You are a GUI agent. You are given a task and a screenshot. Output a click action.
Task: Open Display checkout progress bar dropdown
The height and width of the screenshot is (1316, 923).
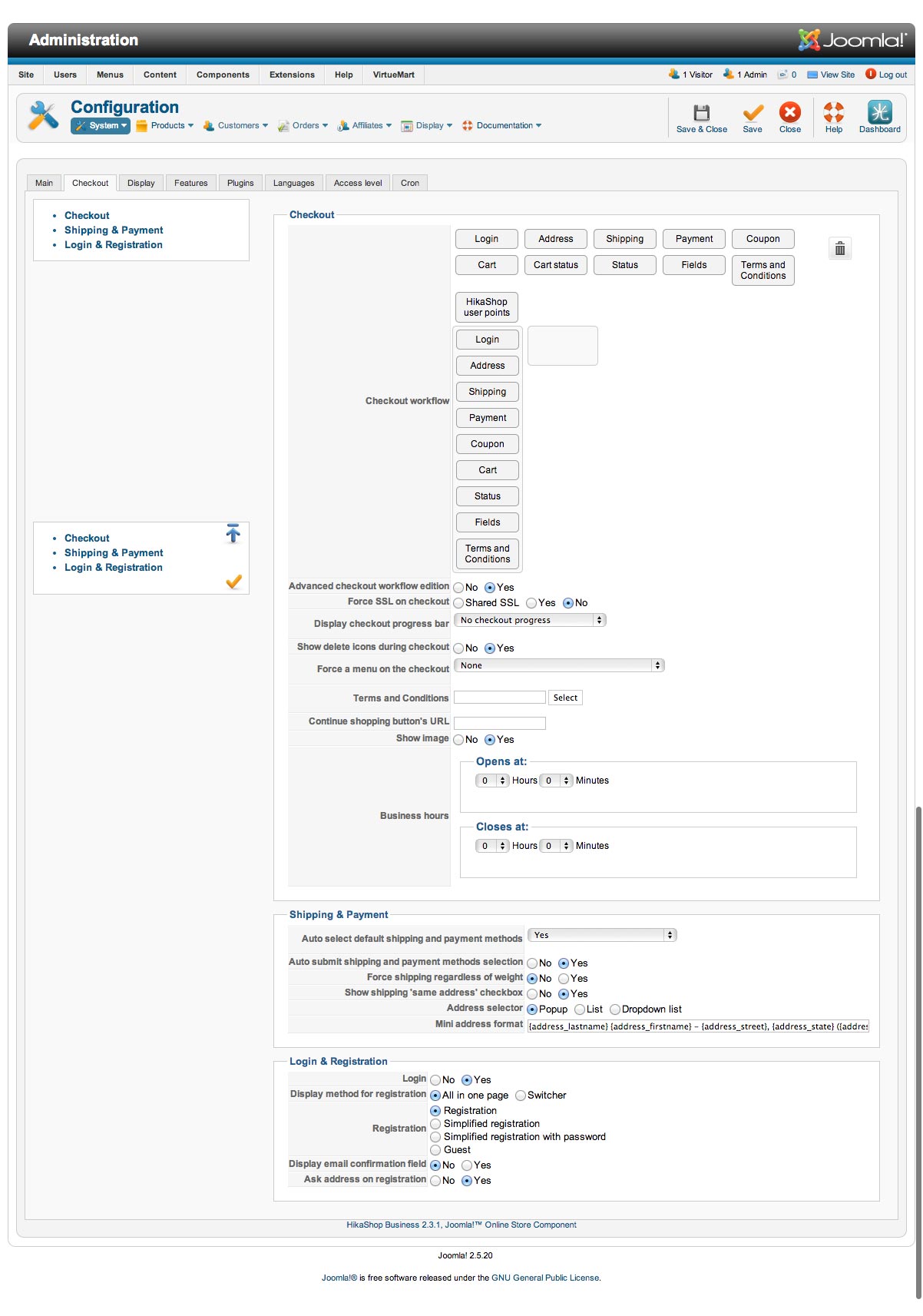(530, 620)
